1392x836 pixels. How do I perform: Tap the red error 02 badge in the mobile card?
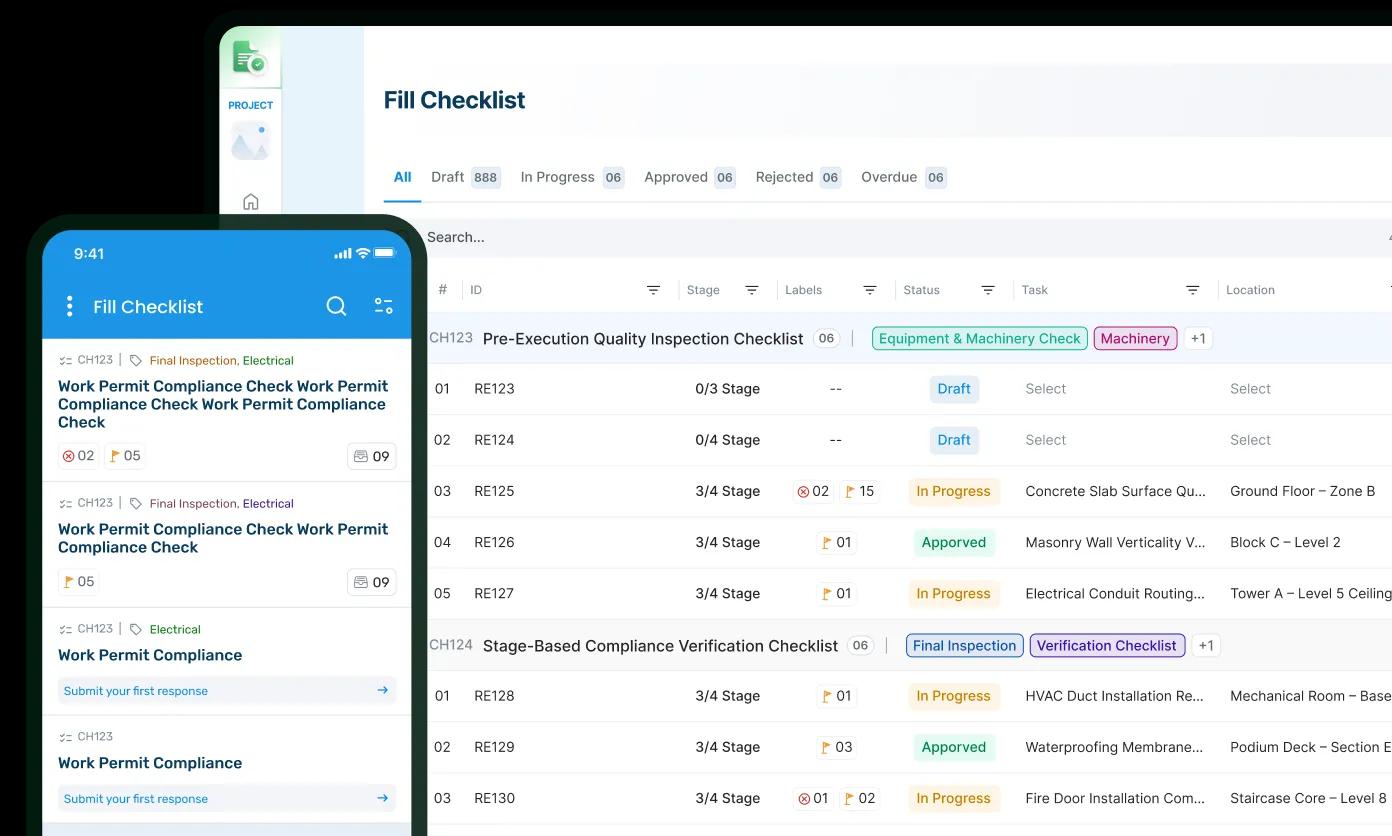click(x=78, y=456)
